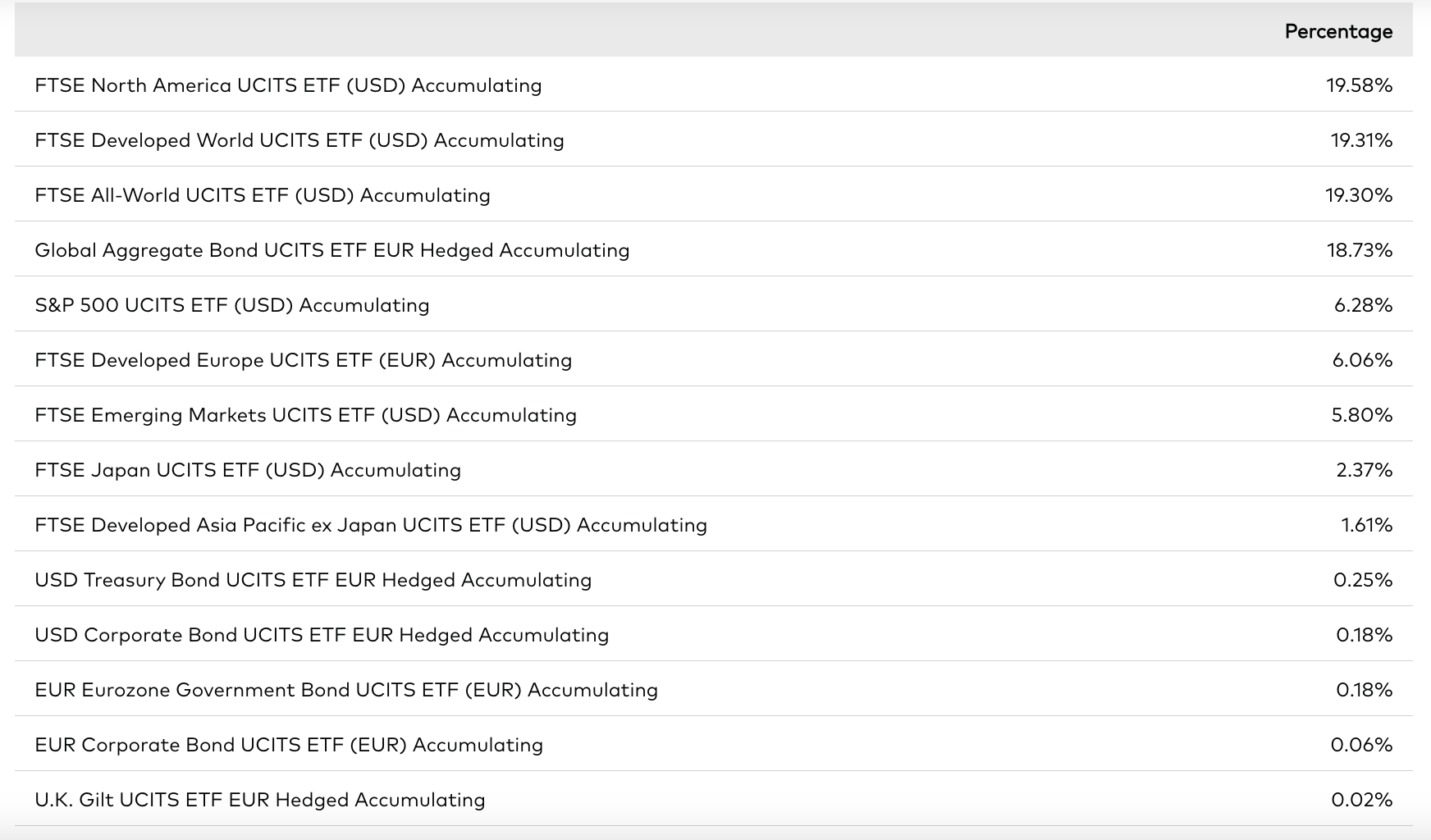1431x840 pixels.
Task: Click the 18.73% percentage value
Action: (1360, 250)
